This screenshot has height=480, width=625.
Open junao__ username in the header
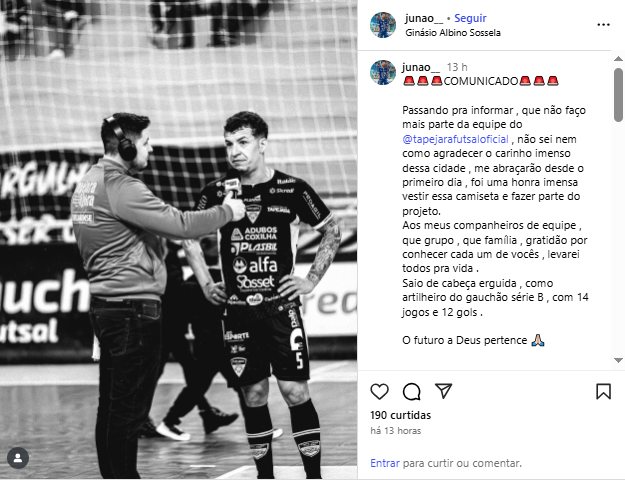click(424, 18)
